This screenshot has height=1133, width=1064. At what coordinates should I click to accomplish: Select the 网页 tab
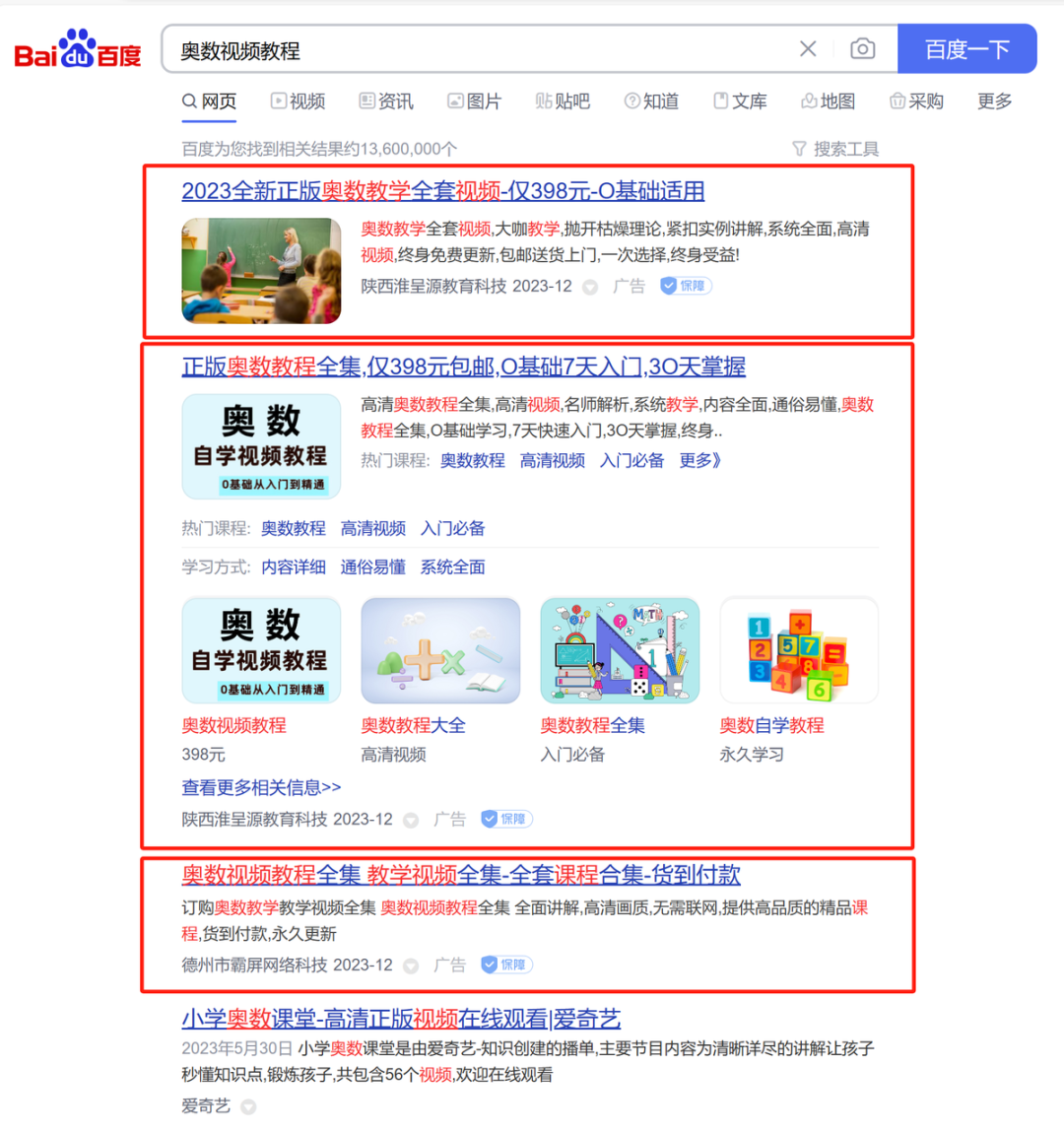210,101
